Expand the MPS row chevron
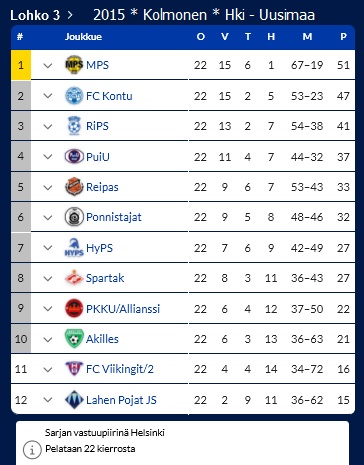The height and width of the screenshot is (465, 364). coord(48,65)
